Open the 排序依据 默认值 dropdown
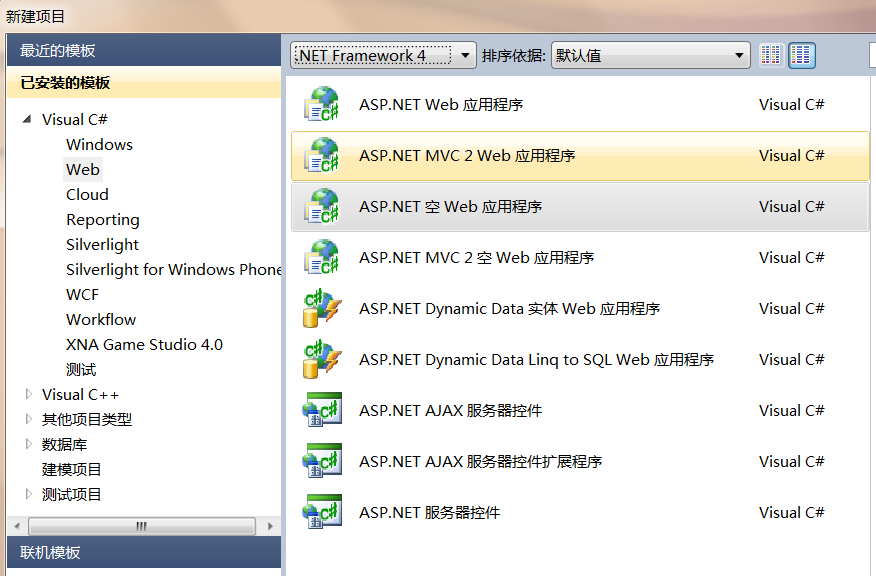 pyautogui.click(x=650, y=55)
